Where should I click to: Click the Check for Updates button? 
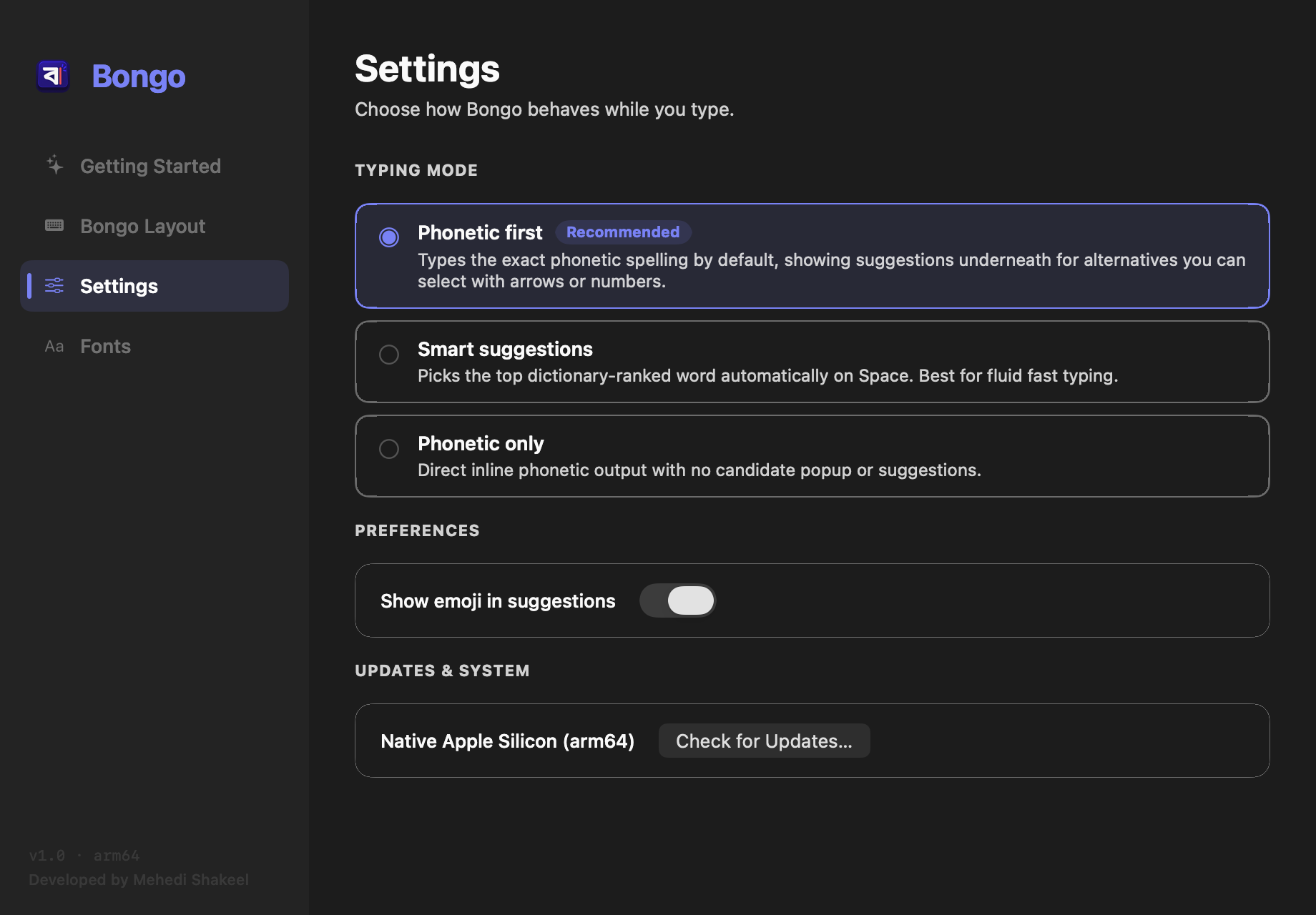pyautogui.click(x=764, y=741)
